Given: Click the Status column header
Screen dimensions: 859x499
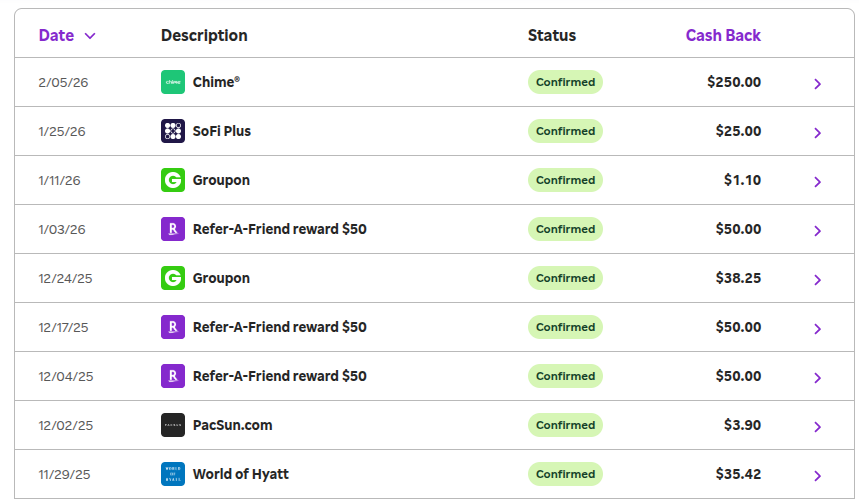Looking at the screenshot, I should (x=552, y=35).
